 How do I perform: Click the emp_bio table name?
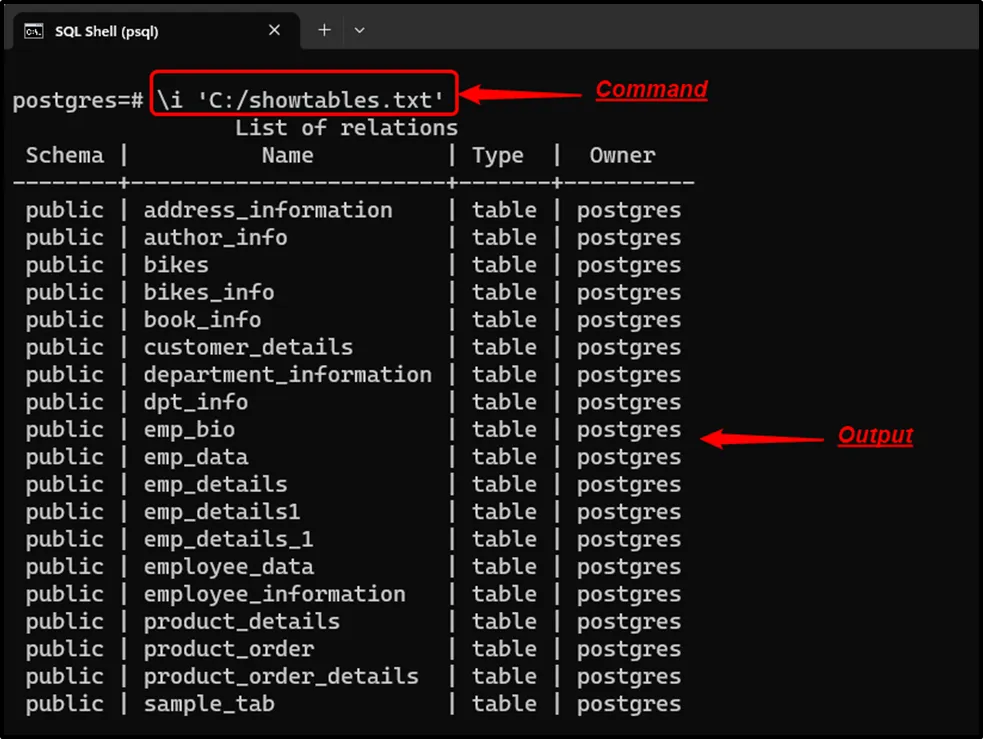[189, 430]
